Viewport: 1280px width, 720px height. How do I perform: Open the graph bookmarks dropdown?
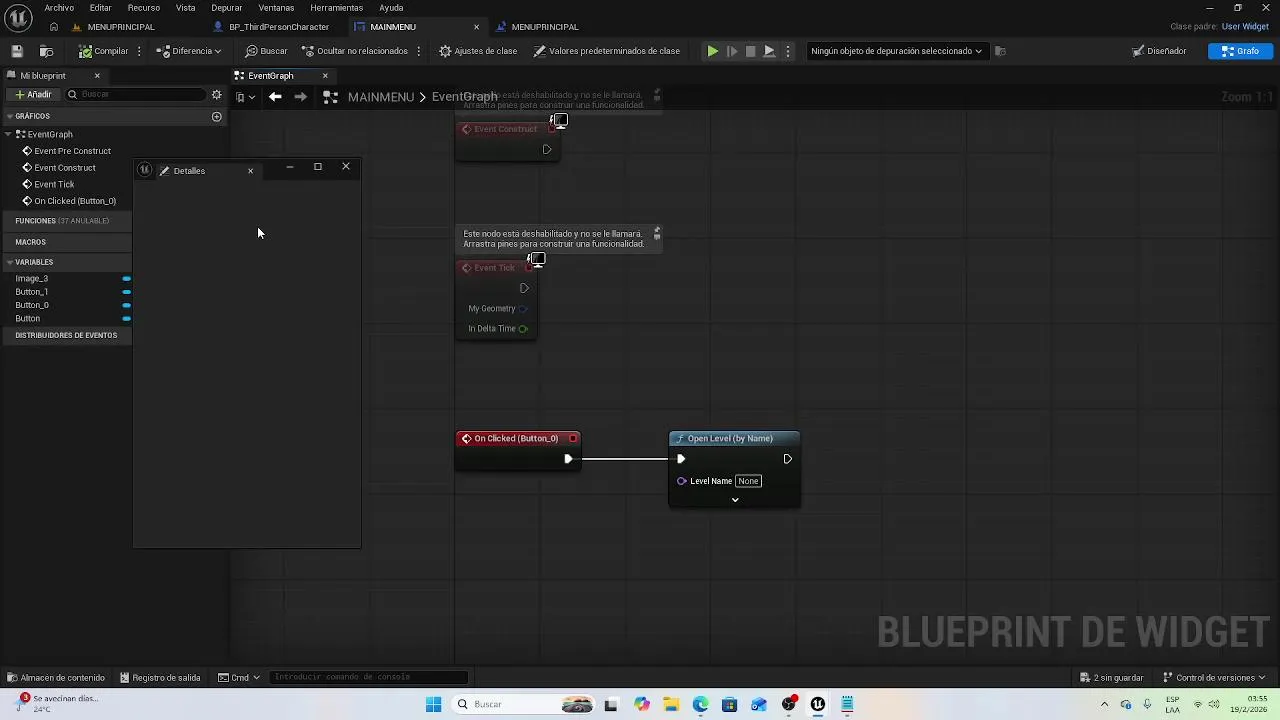pyautogui.click(x=245, y=97)
